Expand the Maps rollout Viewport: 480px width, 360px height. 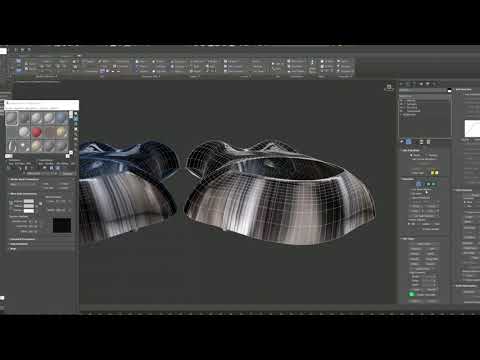coord(13,249)
